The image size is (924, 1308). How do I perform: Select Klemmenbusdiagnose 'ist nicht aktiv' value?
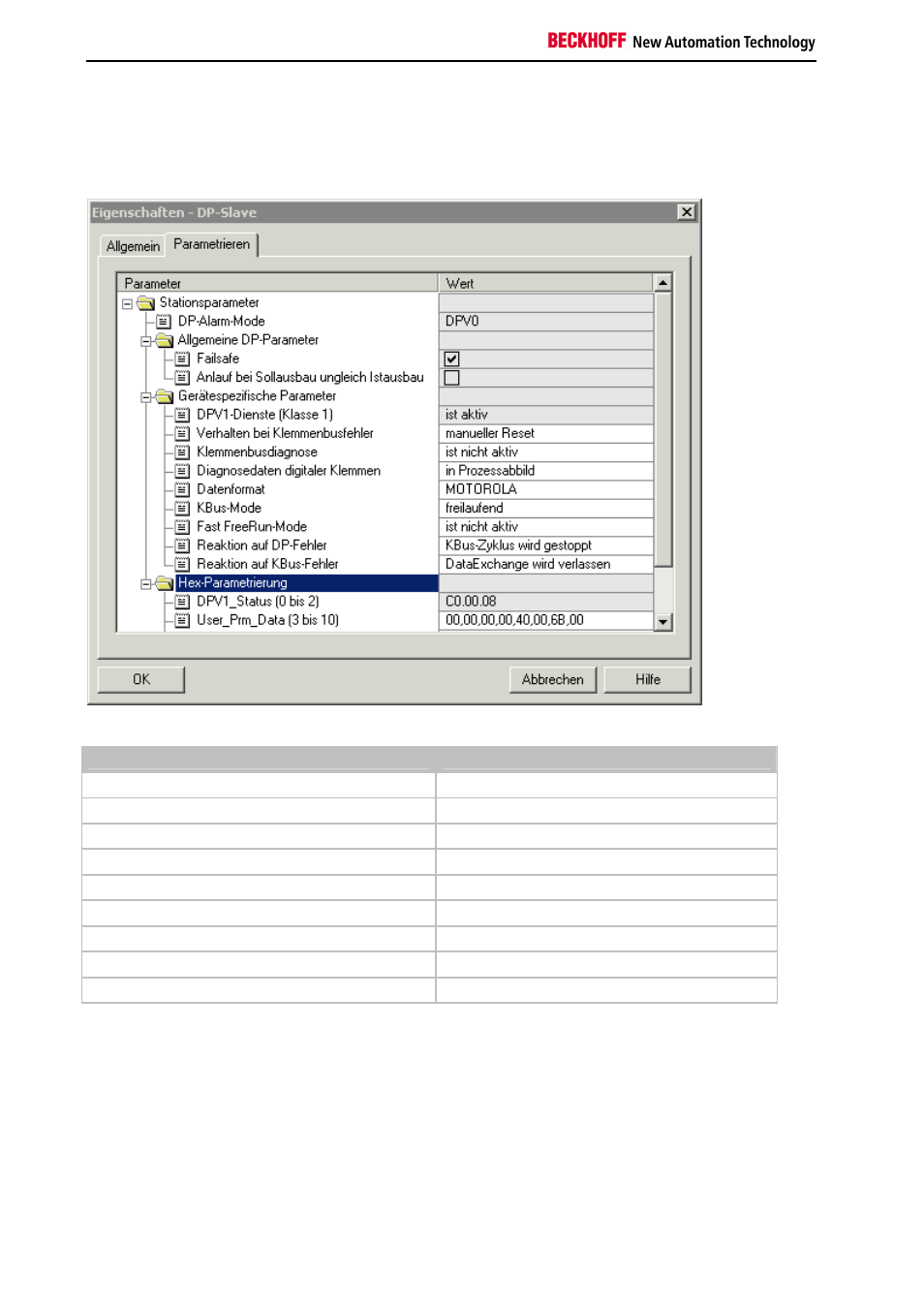tap(546, 452)
